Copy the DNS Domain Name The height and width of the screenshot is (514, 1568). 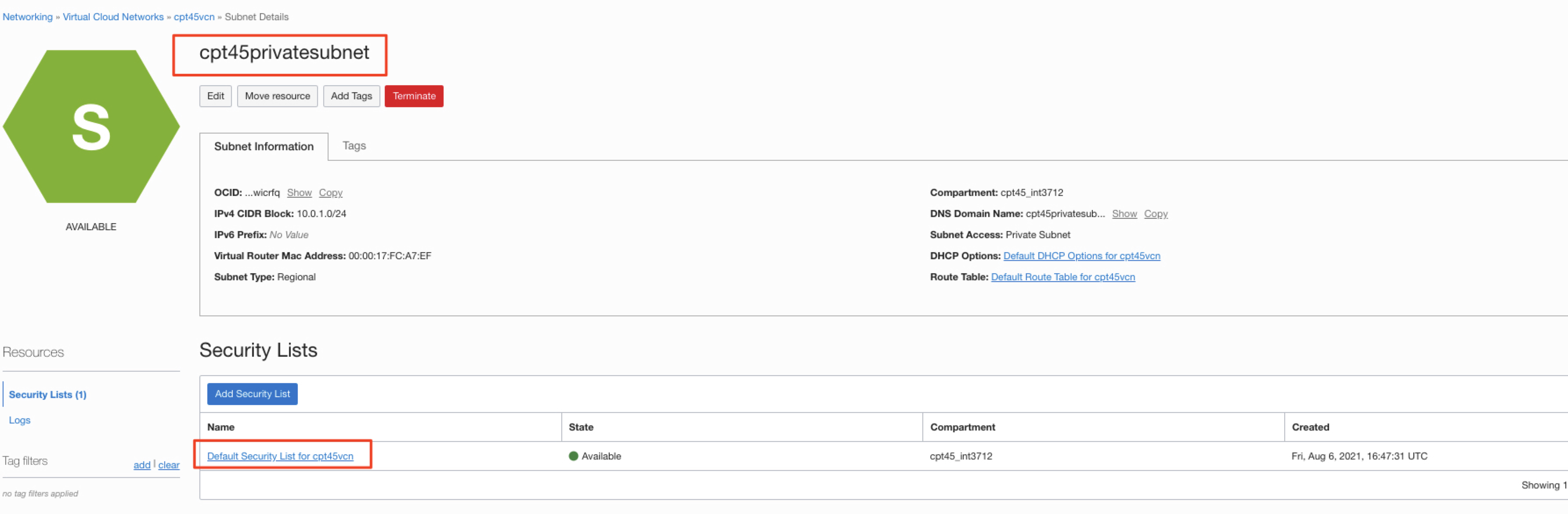(x=1155, y=214)
